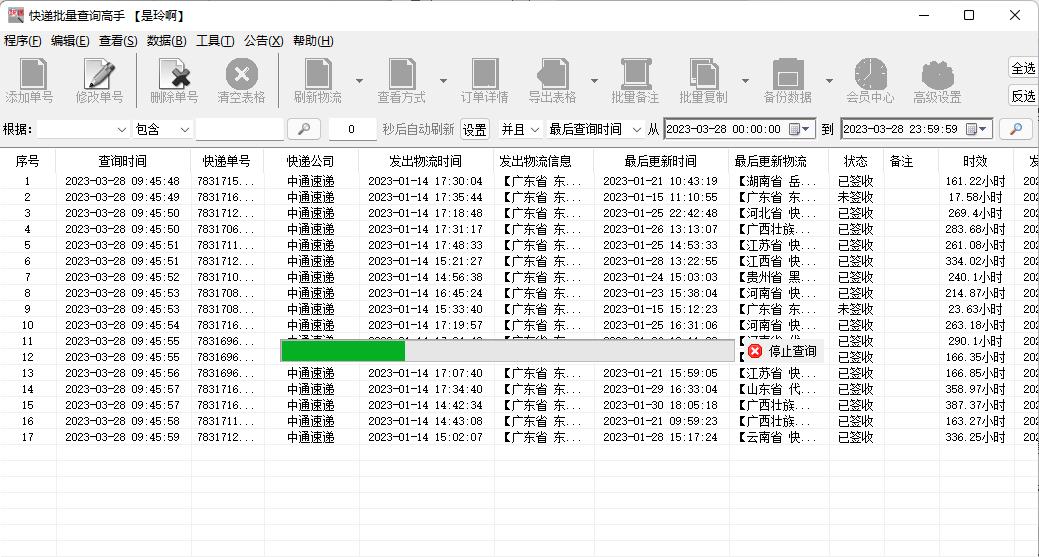This screenshot has width=1039, height=557.
Task: Click the green query progress bar
Action: pyautogui.click(x=507, y=351)
